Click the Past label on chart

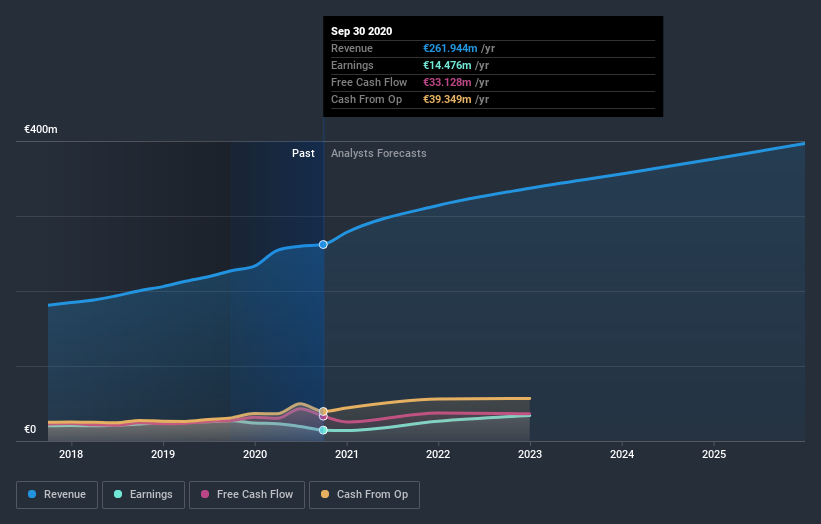click(303, 153)
